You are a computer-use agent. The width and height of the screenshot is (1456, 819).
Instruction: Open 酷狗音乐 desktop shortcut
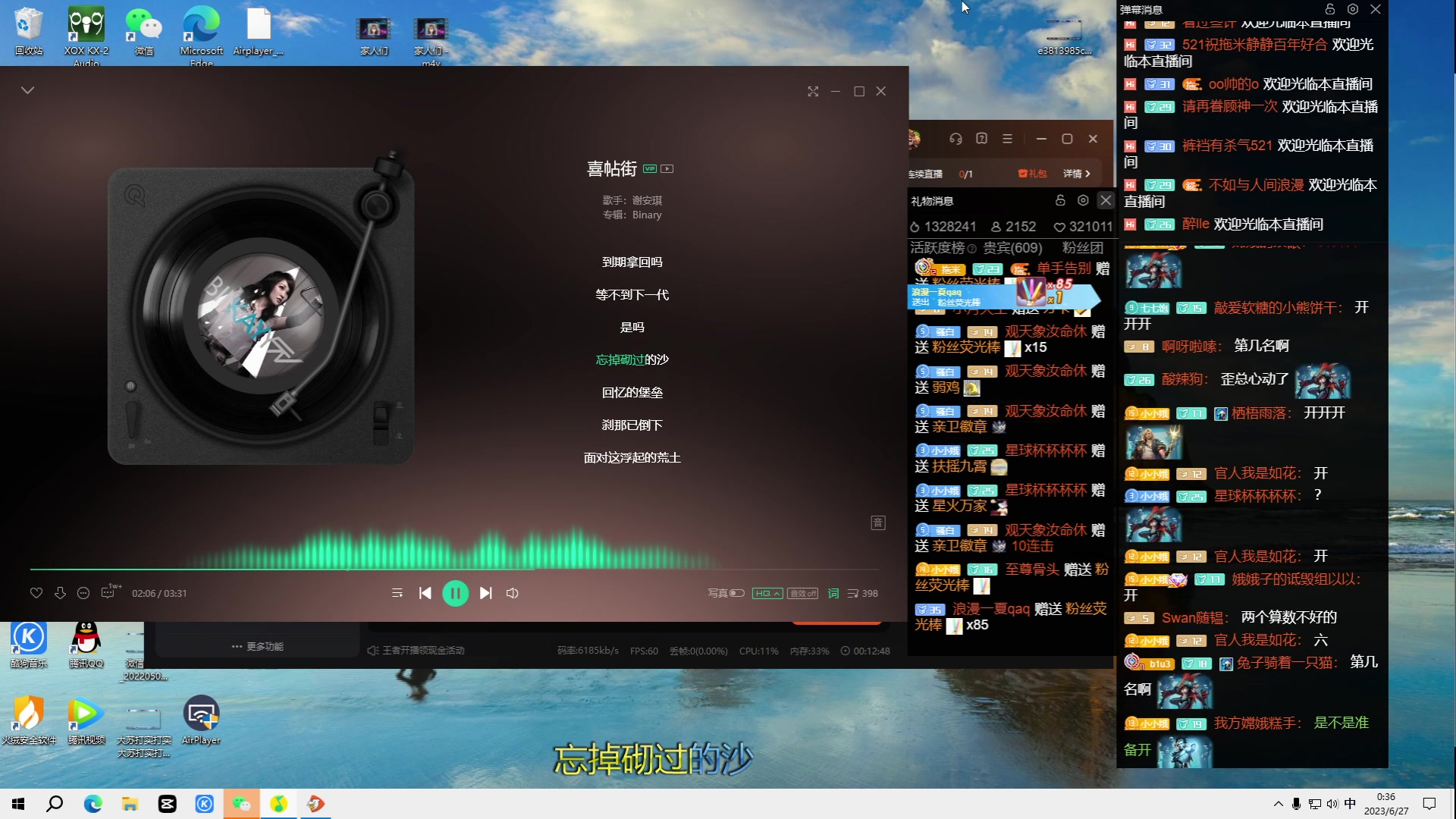[x=29, y=645]
